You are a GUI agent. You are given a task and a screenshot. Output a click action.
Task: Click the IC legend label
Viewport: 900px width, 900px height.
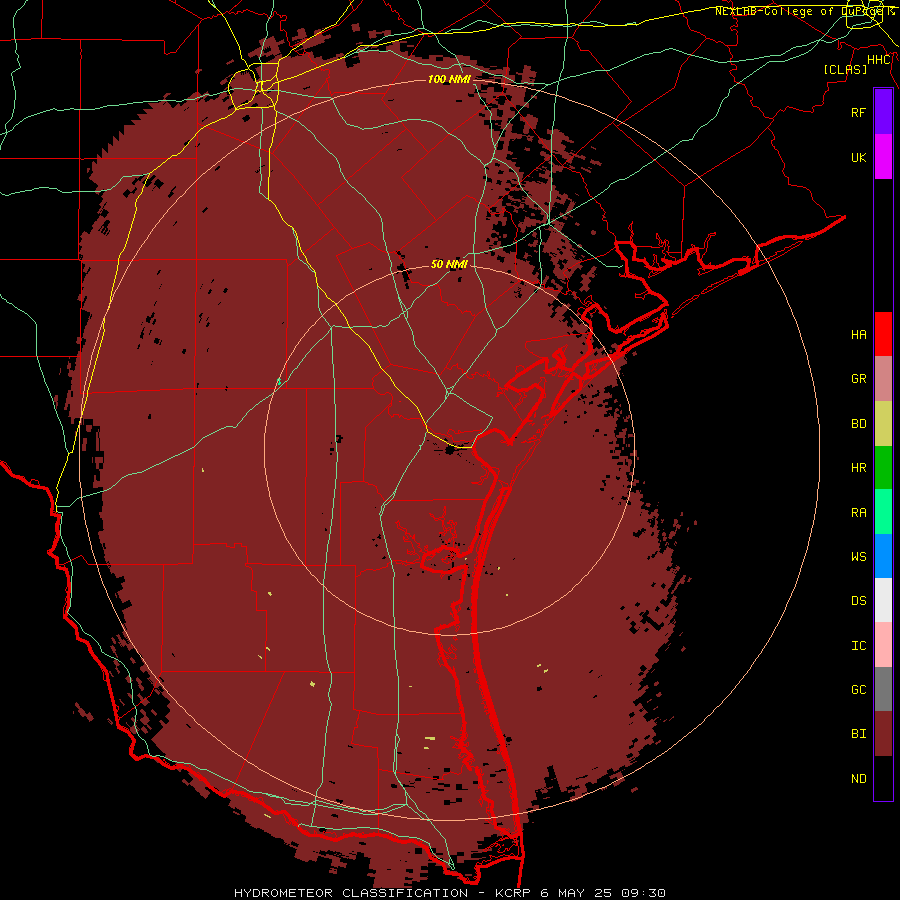pyautogui.click(x=858, y=645)
